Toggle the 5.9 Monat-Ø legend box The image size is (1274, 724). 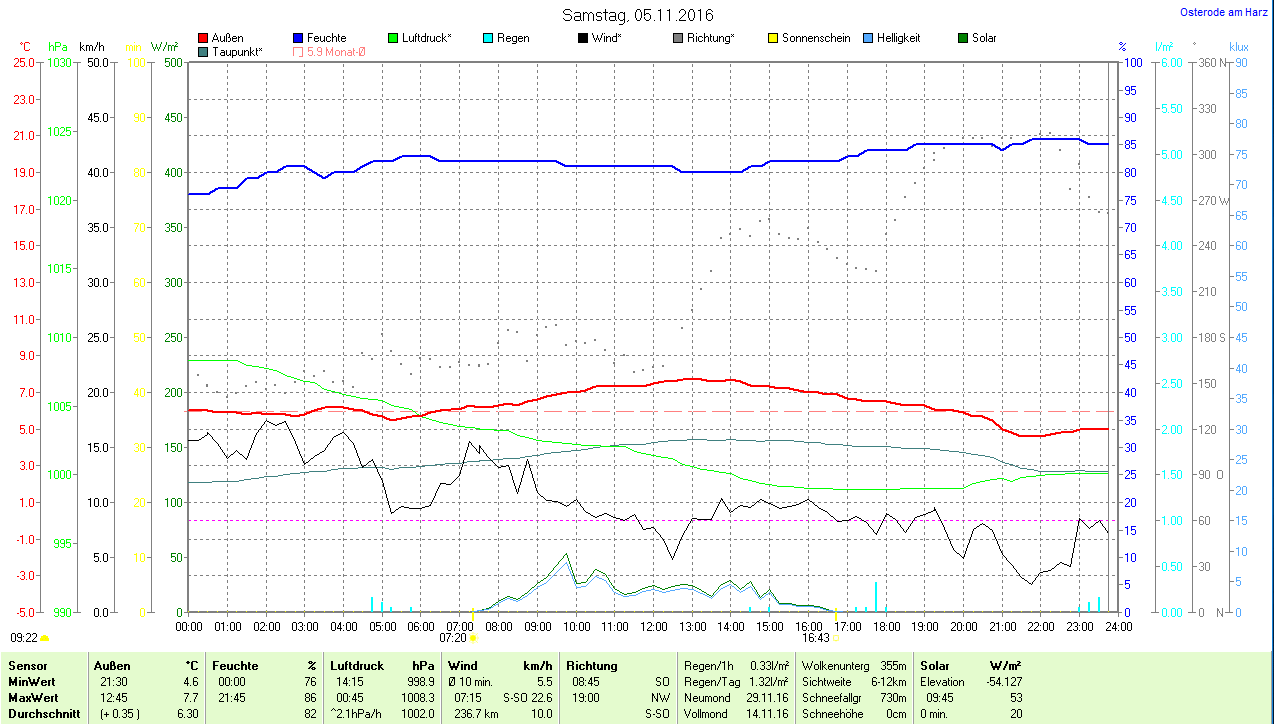298,51
